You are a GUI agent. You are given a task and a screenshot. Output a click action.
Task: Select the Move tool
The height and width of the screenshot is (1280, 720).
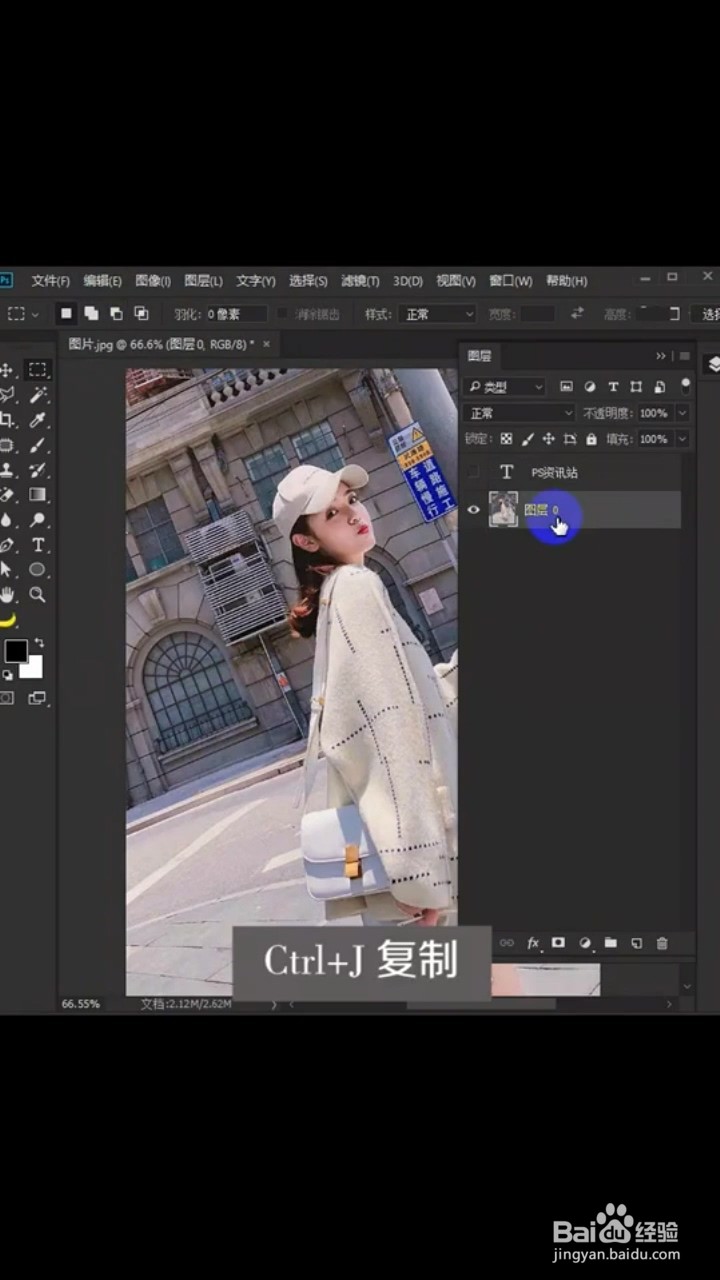pos(7,370)
